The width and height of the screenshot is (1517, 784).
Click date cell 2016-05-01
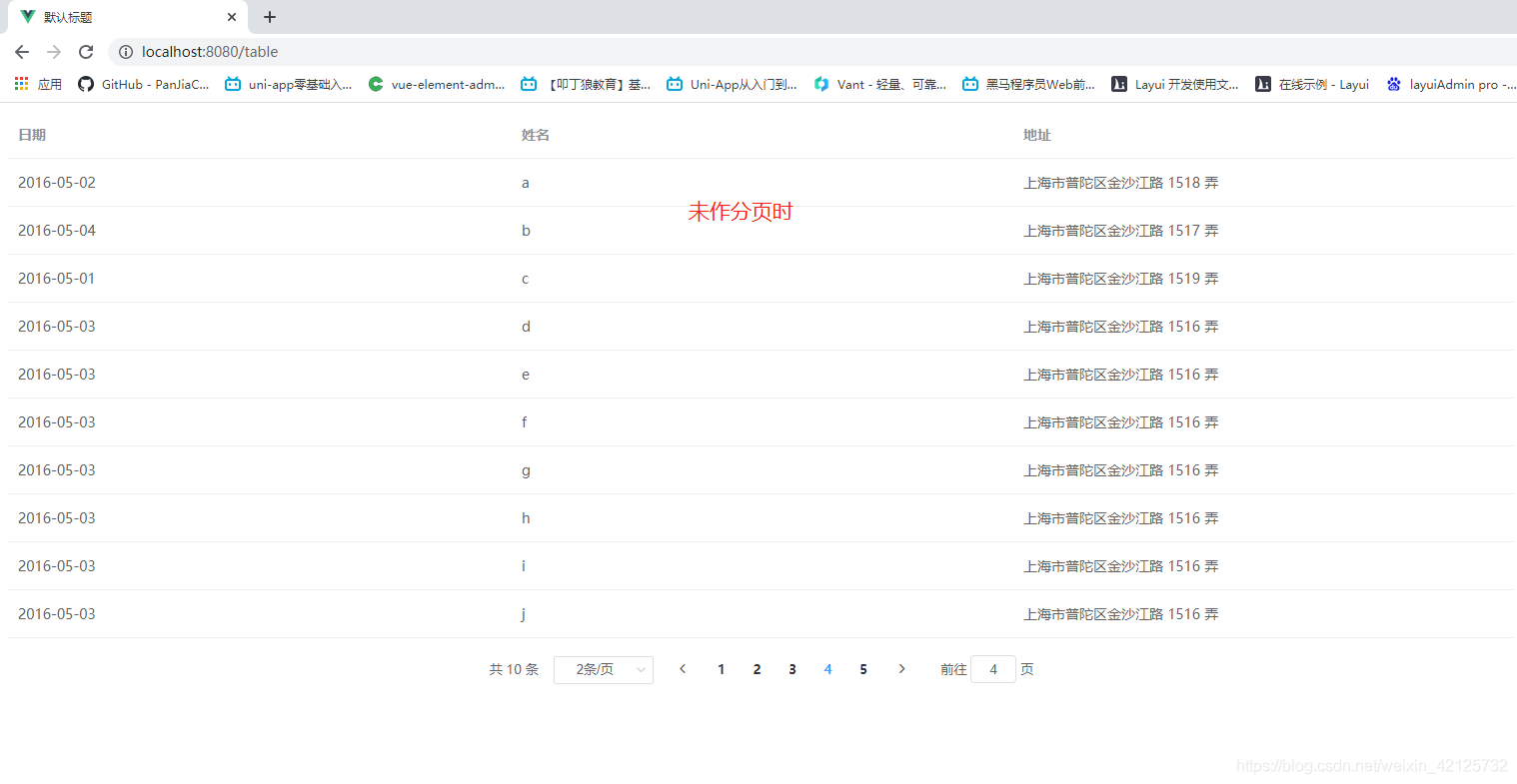point(57,279)
